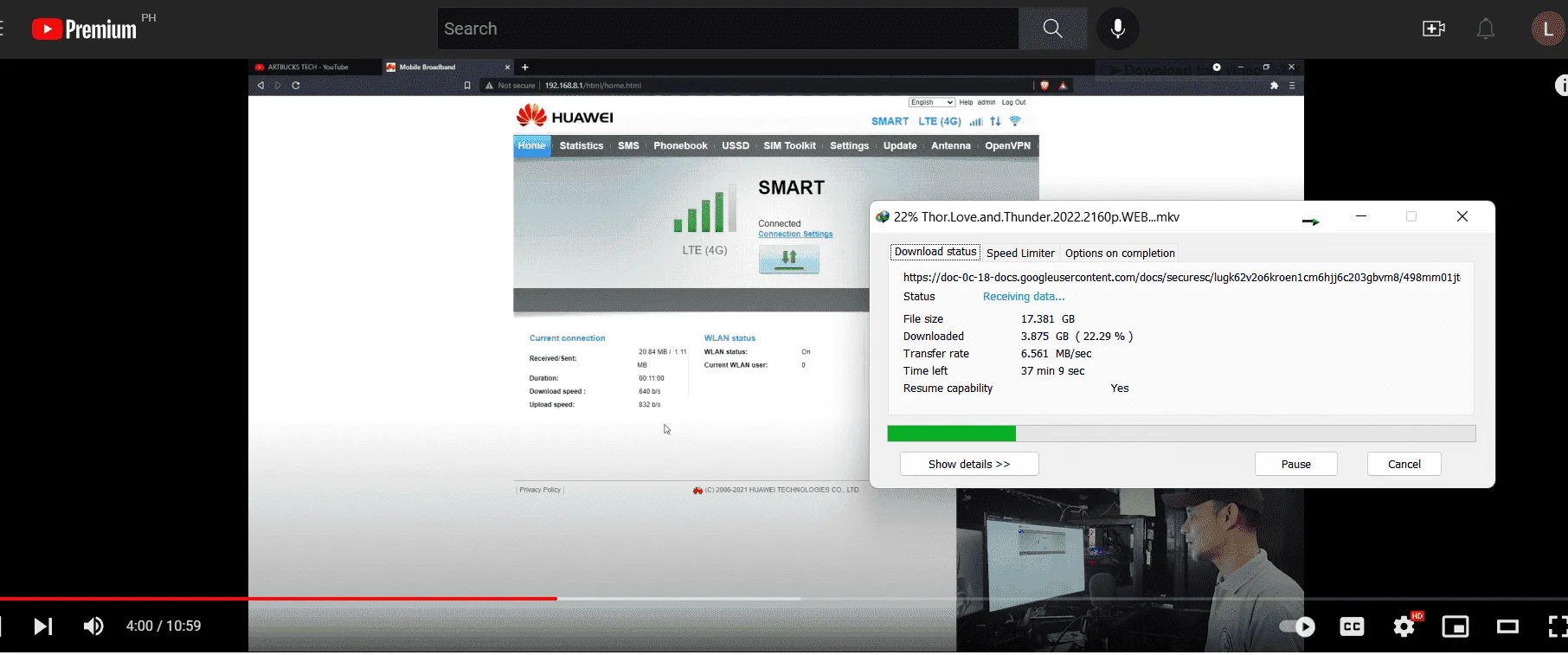The height and width of the screenshot is (655, 1568).
Task: Open the Brave Shields lion icon
Action: click(x=1044, y=86)
